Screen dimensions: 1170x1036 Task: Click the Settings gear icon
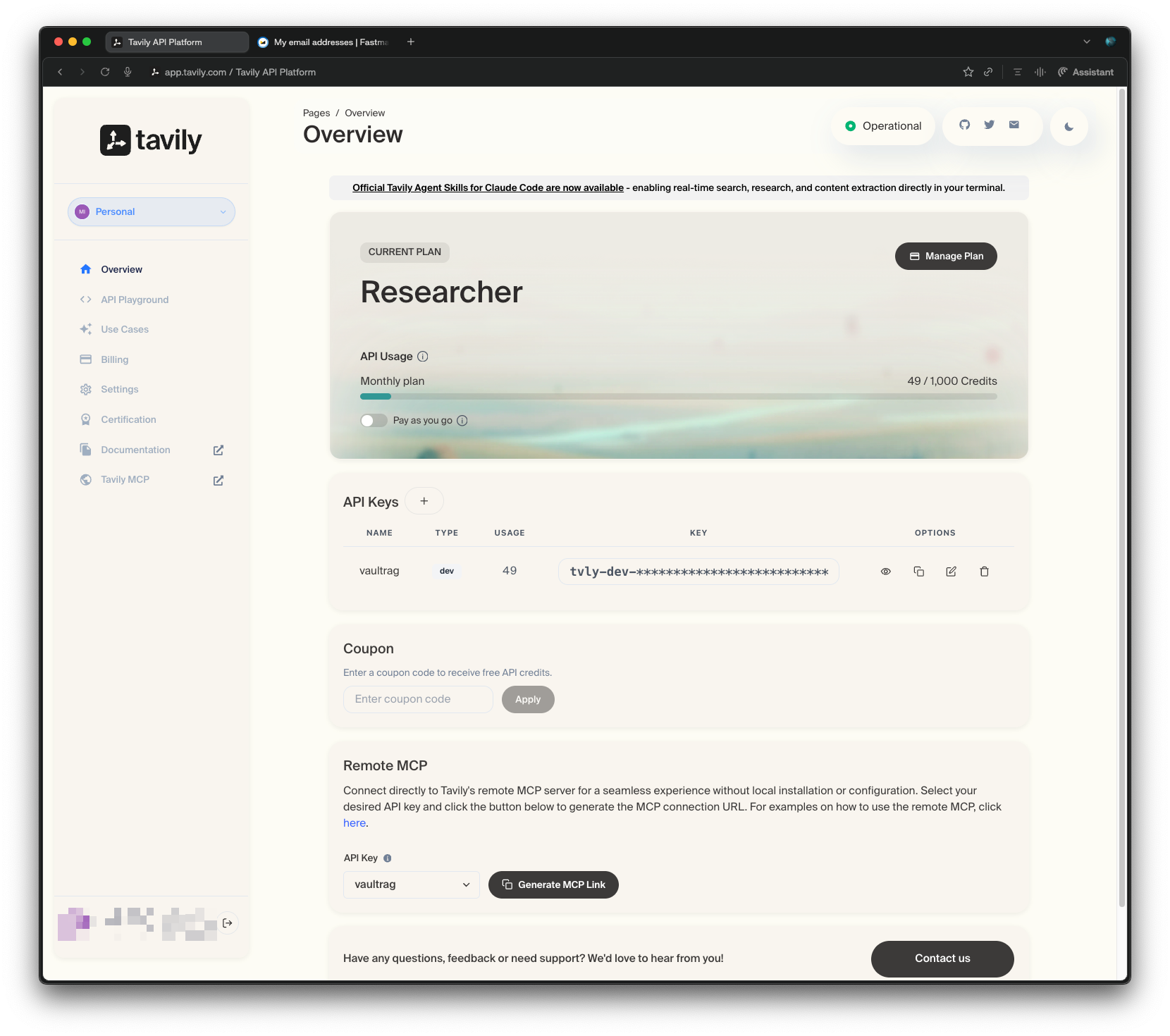86,389
